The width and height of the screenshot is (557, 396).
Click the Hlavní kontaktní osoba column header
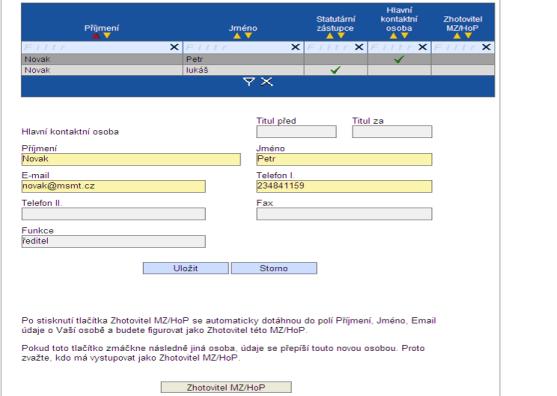coord(399,19)
